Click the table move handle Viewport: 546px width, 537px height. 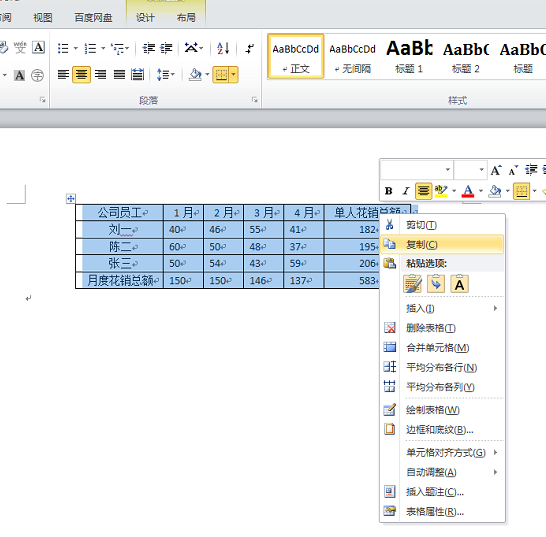pyautogui.click(x=71, y=199)
